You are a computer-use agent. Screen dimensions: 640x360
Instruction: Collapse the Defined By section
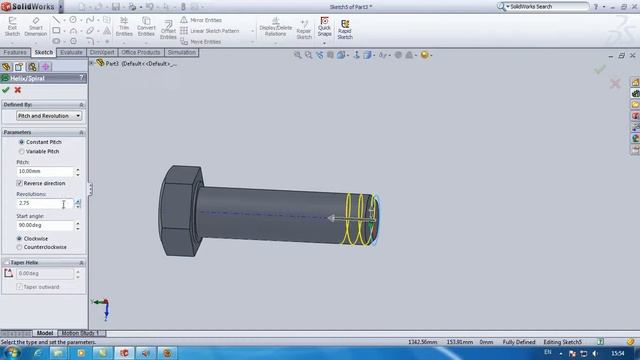pos(81,105)
